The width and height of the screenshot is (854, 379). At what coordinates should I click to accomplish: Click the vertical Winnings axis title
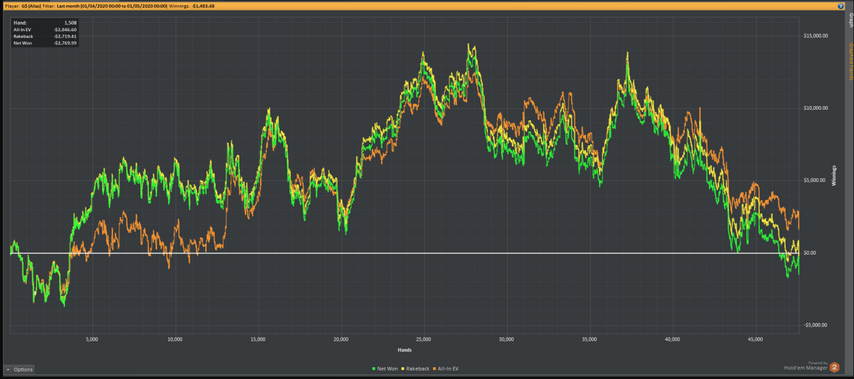point(834,176)
